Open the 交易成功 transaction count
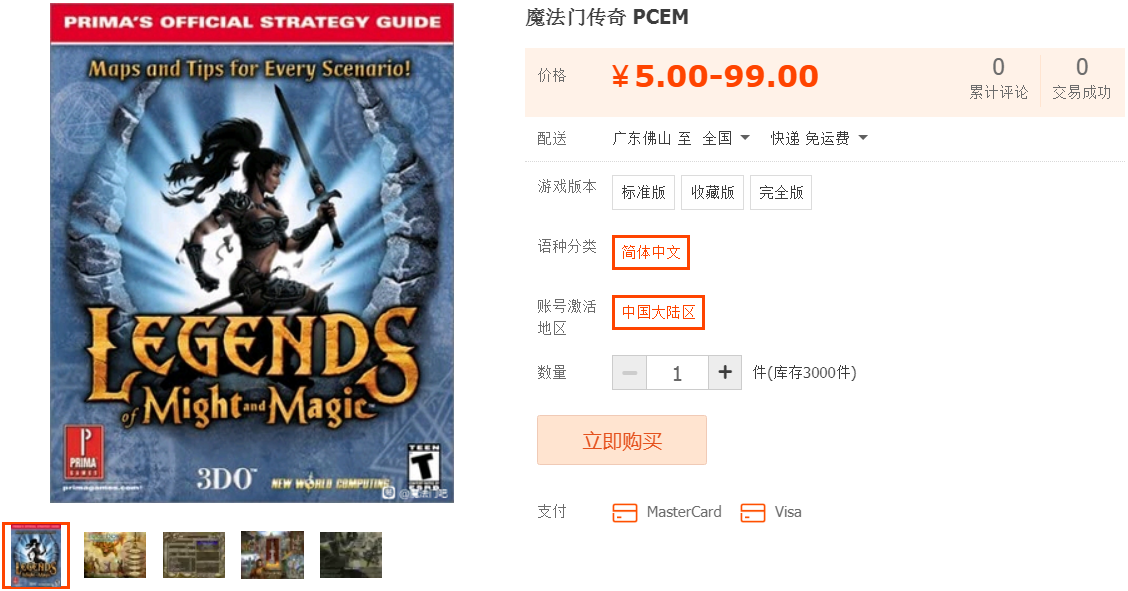Screen dimensions: 1128x591 [1081, 78]
